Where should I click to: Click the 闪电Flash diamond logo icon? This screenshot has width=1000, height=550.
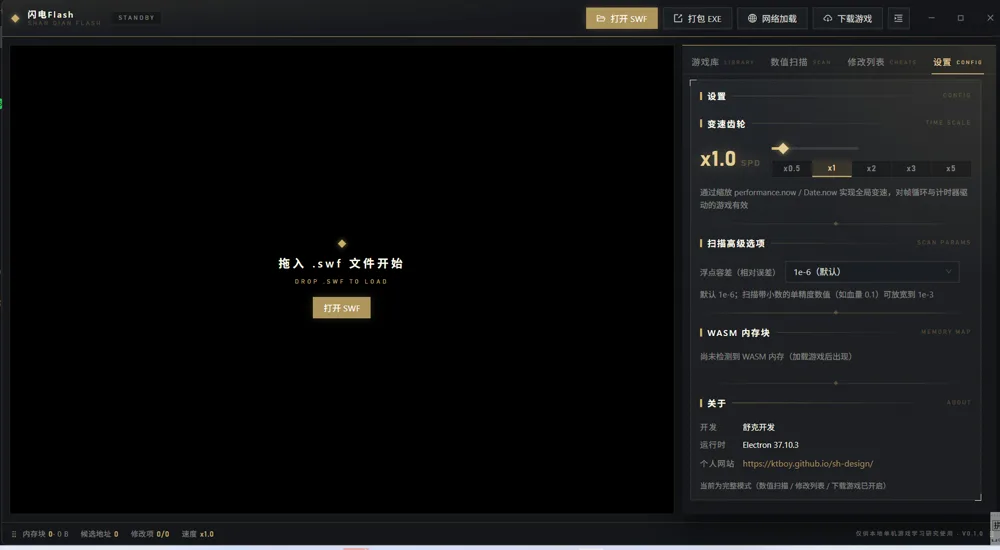click(15, 19)
